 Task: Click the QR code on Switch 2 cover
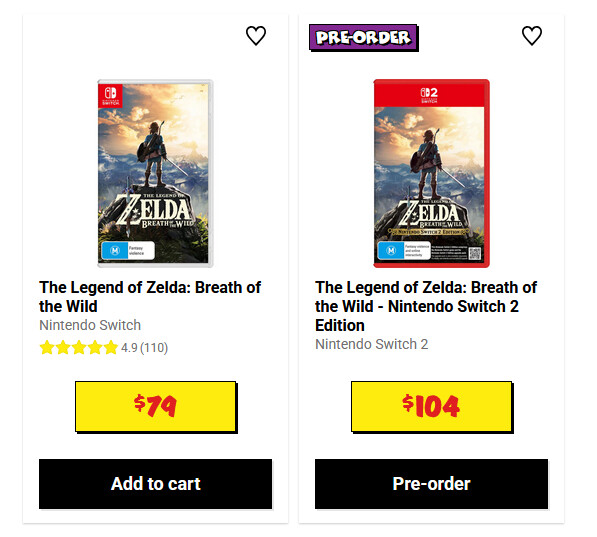point(474,253)
